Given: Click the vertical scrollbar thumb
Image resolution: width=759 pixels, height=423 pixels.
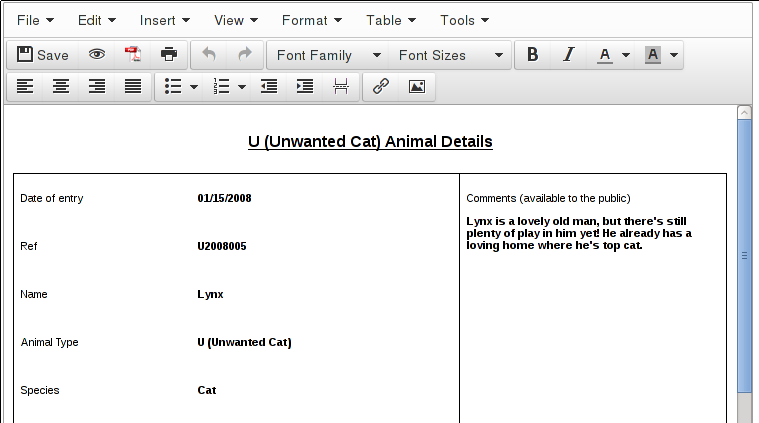Looking at the screenshot, I should point(743,255).
